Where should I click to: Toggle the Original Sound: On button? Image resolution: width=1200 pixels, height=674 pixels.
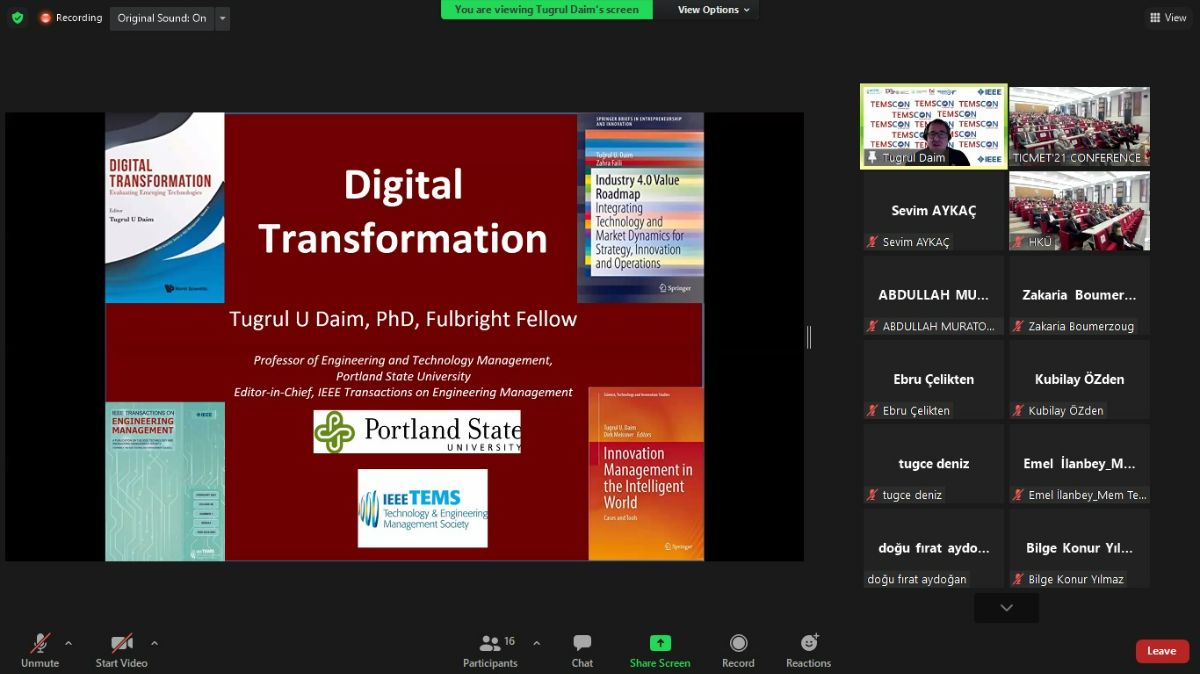coord(162,18)
